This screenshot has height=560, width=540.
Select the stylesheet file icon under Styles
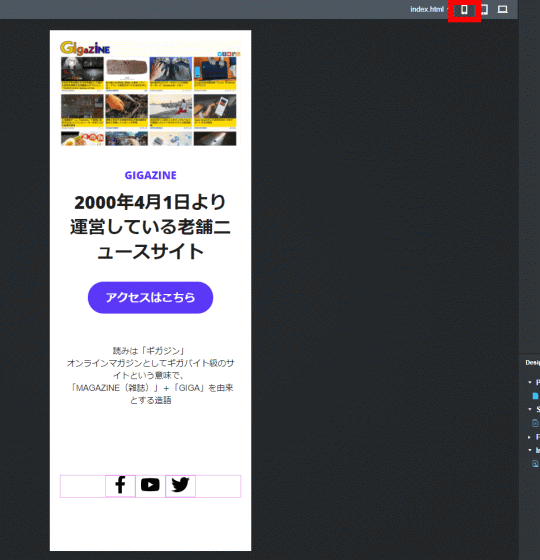tap(535, 423)
